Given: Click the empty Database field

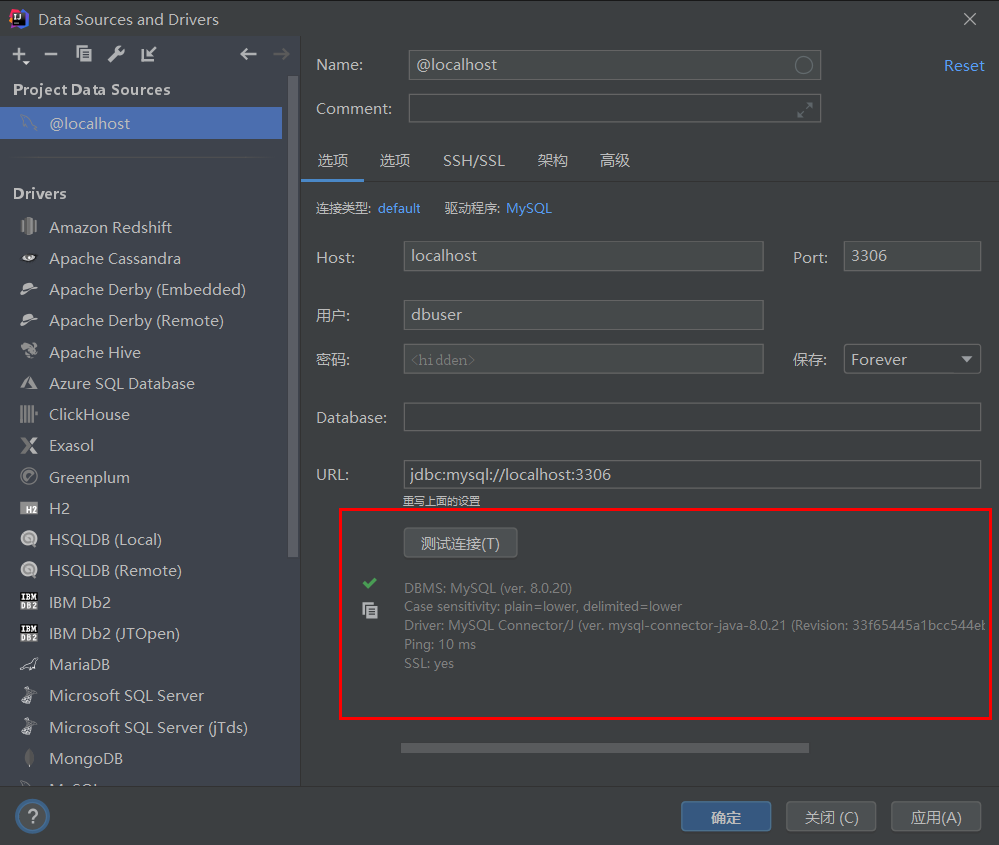Looking at the screenshot, I should pyautogui.click(x=692, y=417).
